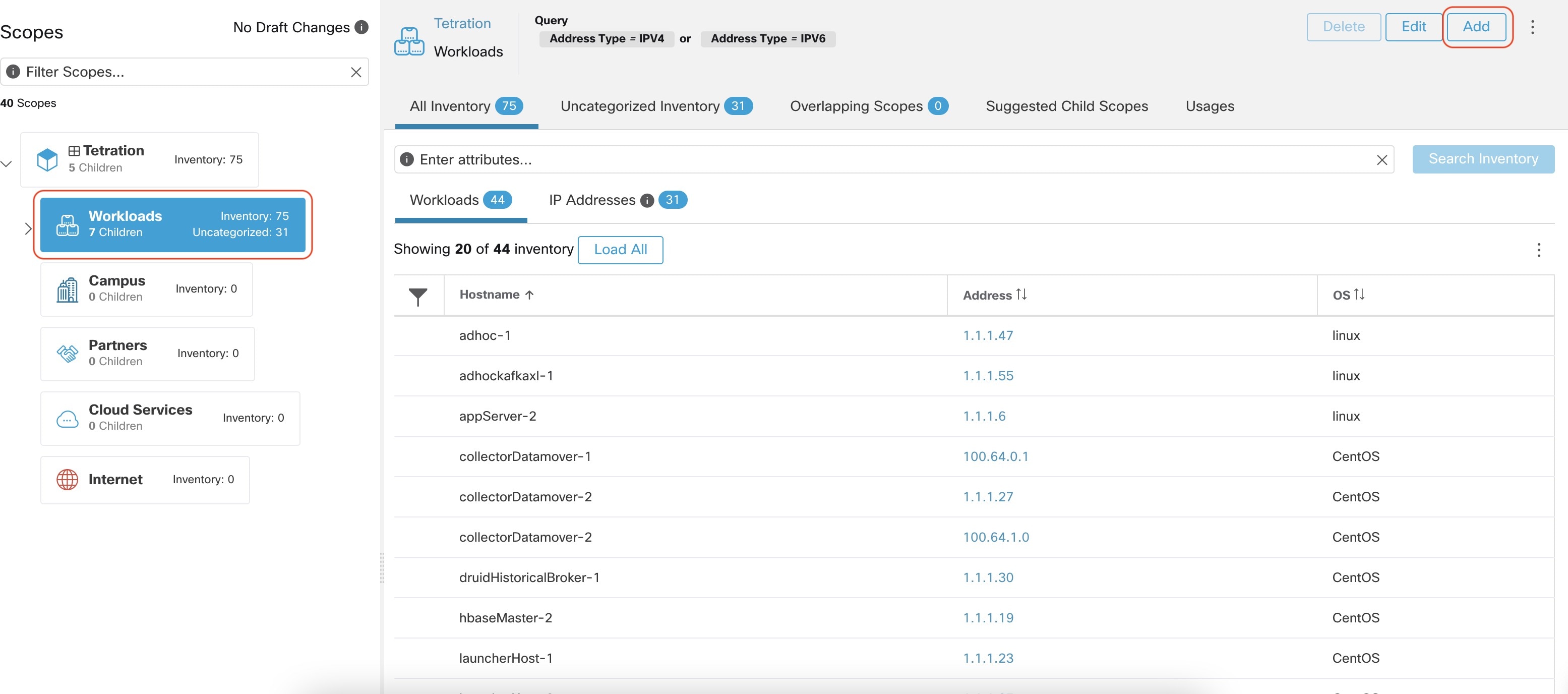Click the Cloud Services cloud icon
The height and width of the screenshot is (694, 1568).
point(68,419)
